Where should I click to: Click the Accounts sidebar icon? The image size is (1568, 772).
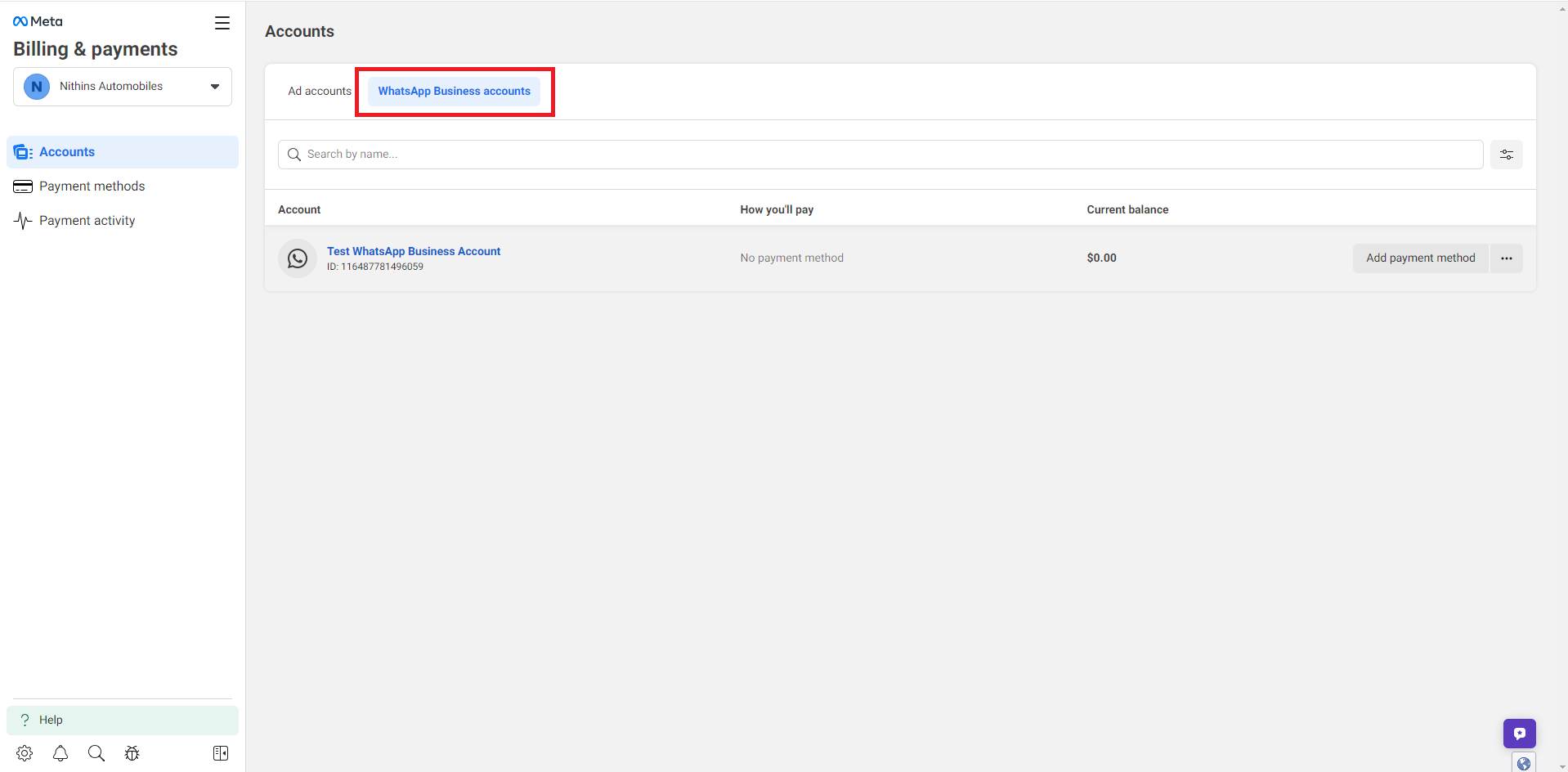coord(23,152)
